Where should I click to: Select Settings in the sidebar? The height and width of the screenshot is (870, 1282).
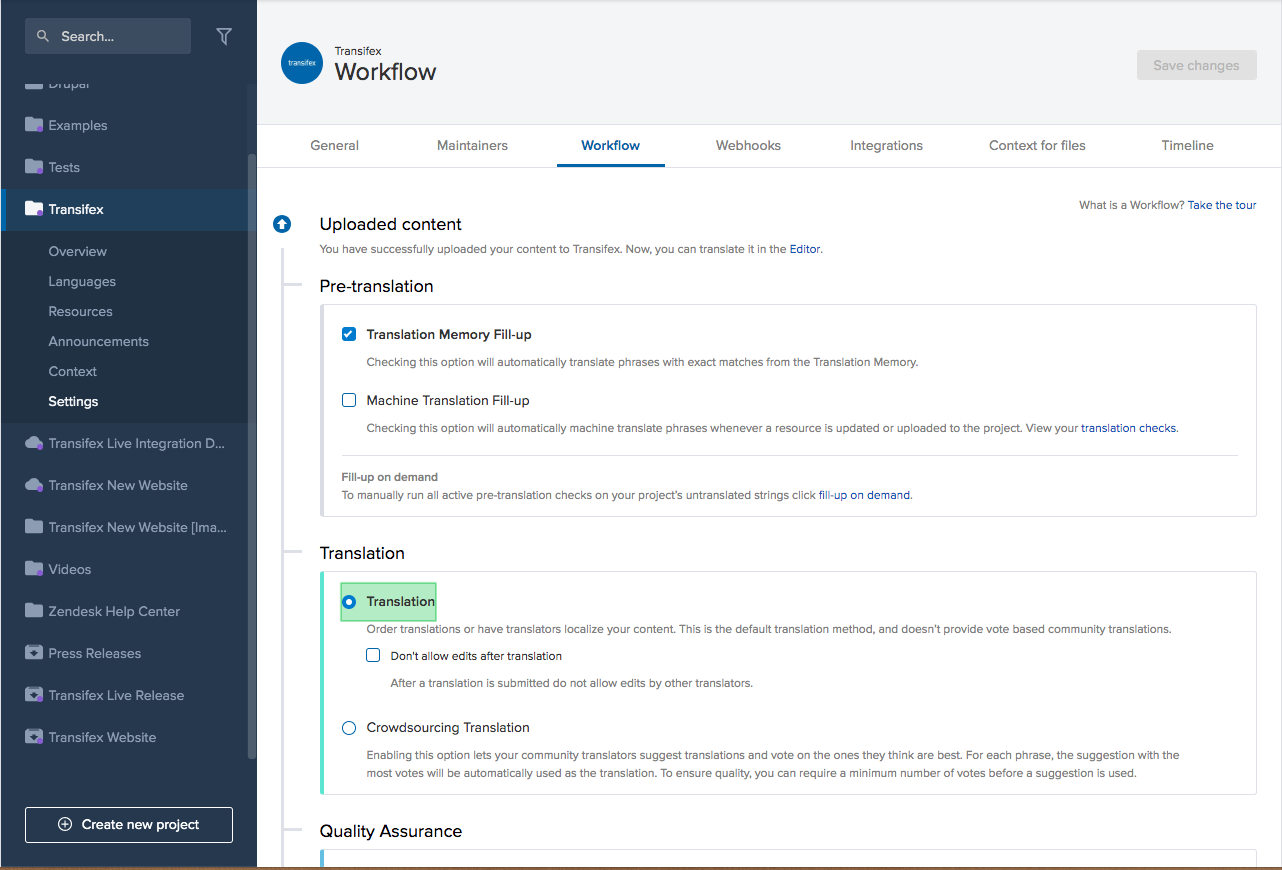click(x=73, y=401)
